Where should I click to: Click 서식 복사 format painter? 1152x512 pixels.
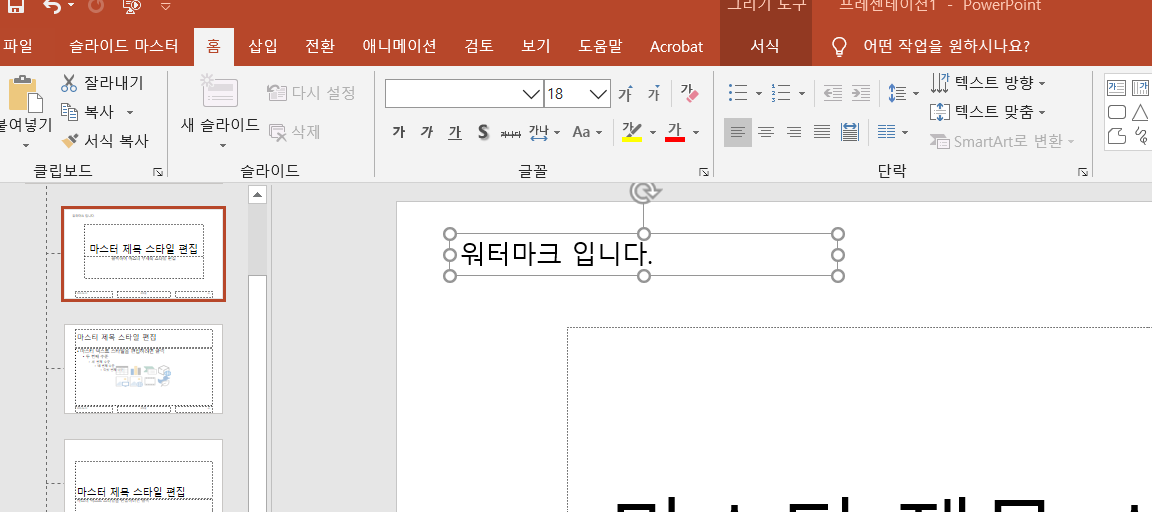tap(104, 140)
